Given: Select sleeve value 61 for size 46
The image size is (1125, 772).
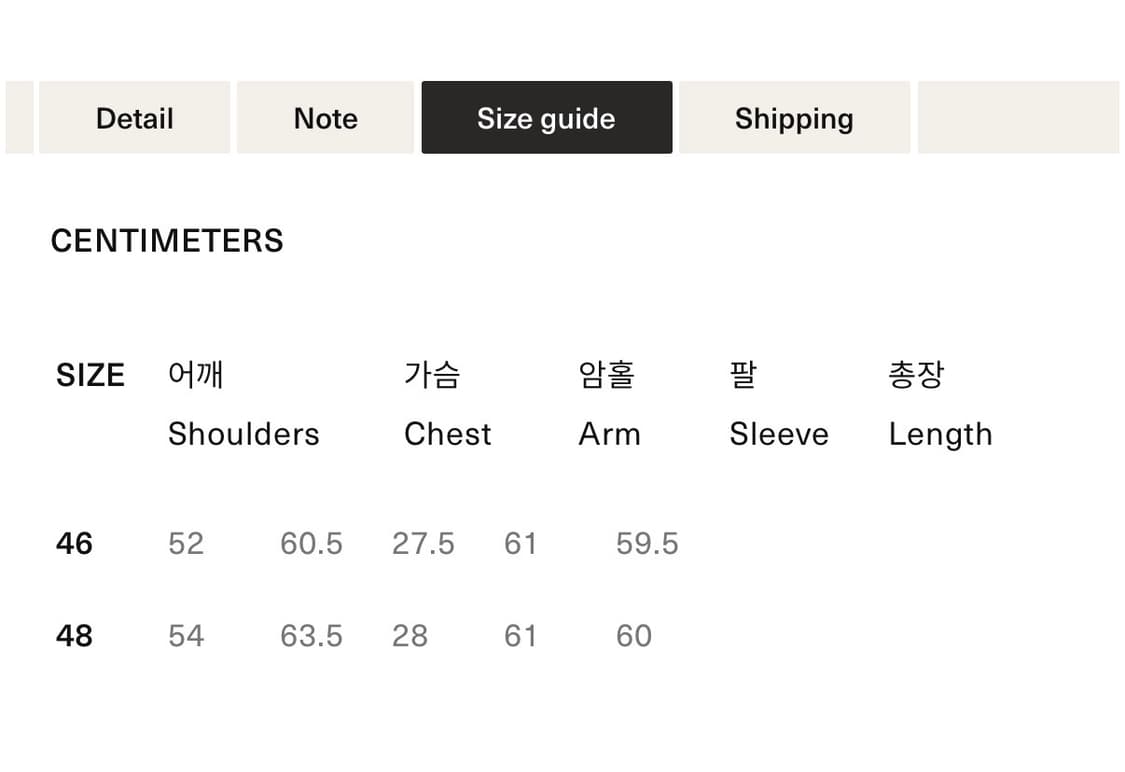Looking at the screenshot, I should (520, 543).
